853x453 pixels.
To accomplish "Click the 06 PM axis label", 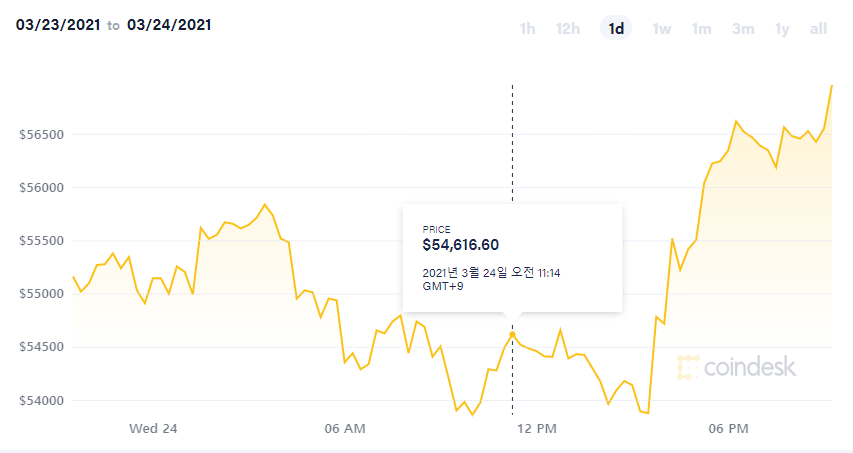I will [728, 429].
